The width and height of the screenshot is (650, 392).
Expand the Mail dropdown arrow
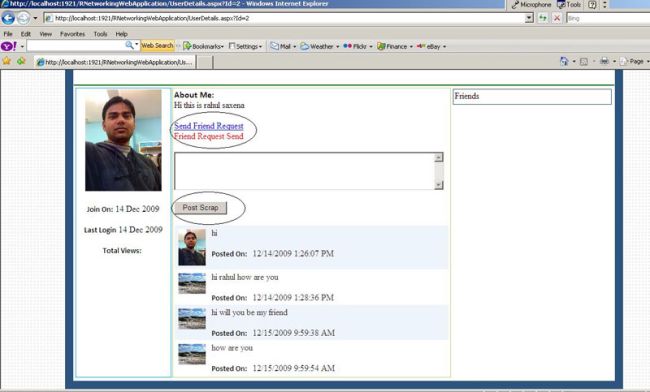tap(295, 47)
